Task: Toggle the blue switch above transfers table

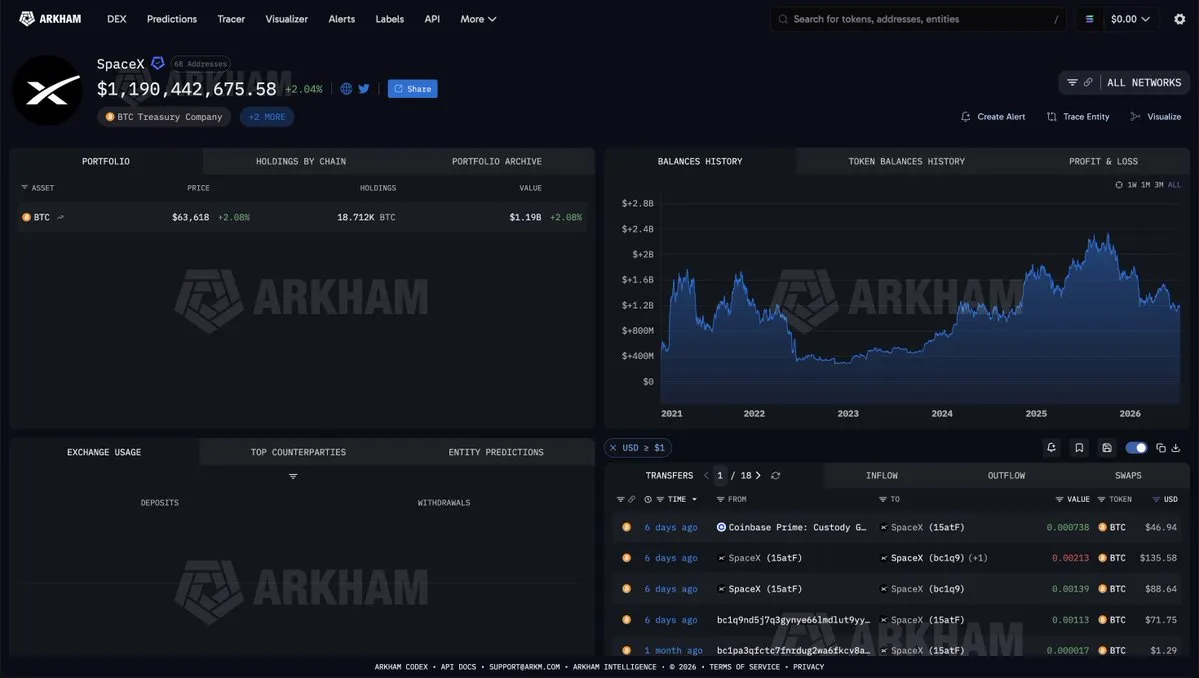Action: (x=1136, y=448)
